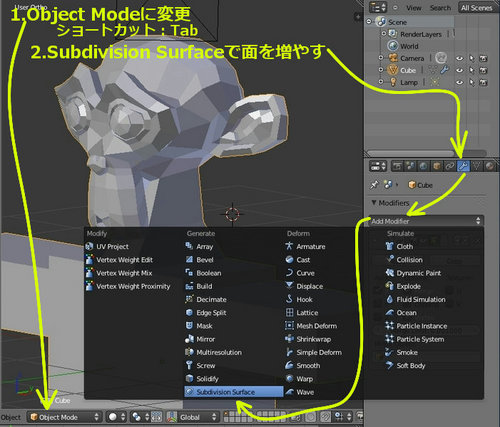Click the Fluid Simulation droplet icon
This screenshot has width=500, height=427.
click(x=389, y=299)
